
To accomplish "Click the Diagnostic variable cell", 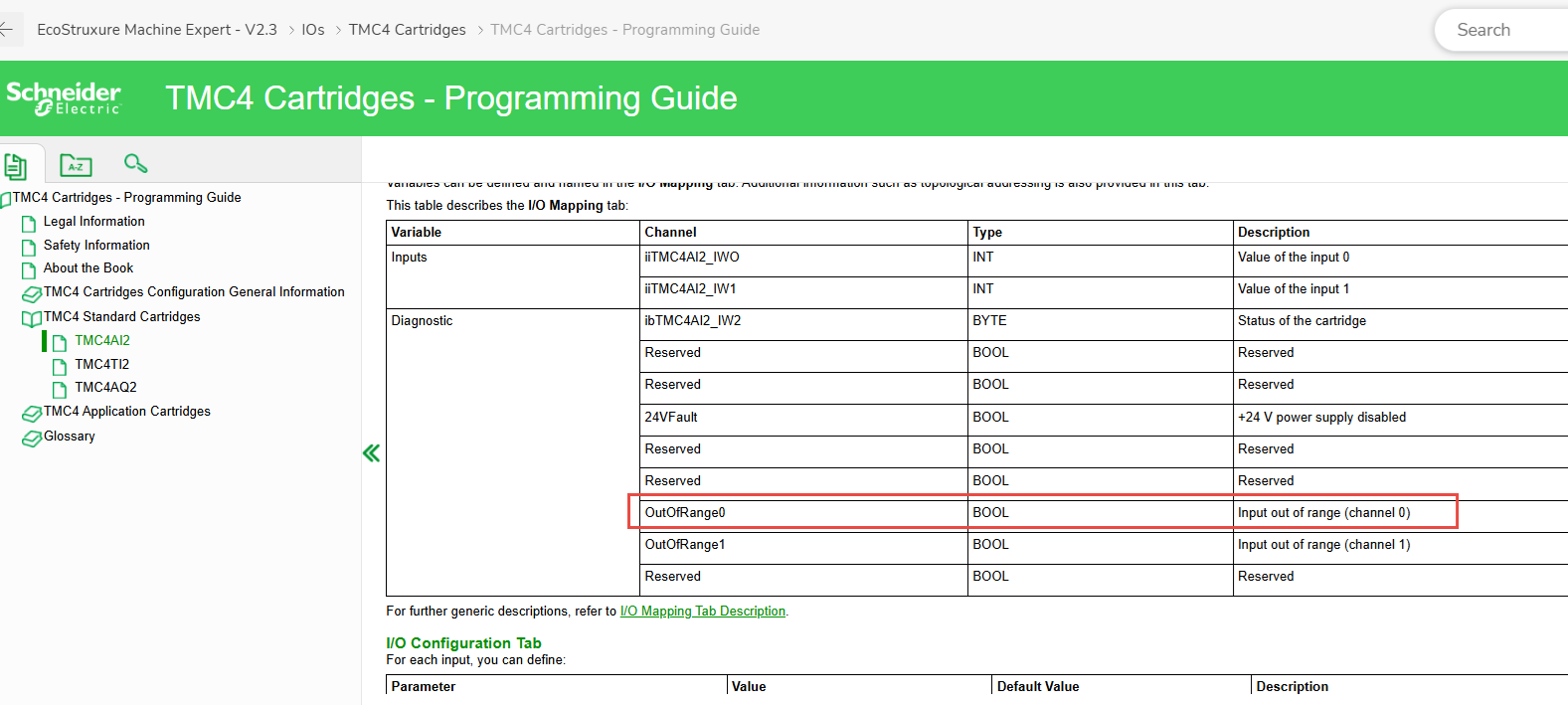I will pyautogui.click(x=512, y=452).
